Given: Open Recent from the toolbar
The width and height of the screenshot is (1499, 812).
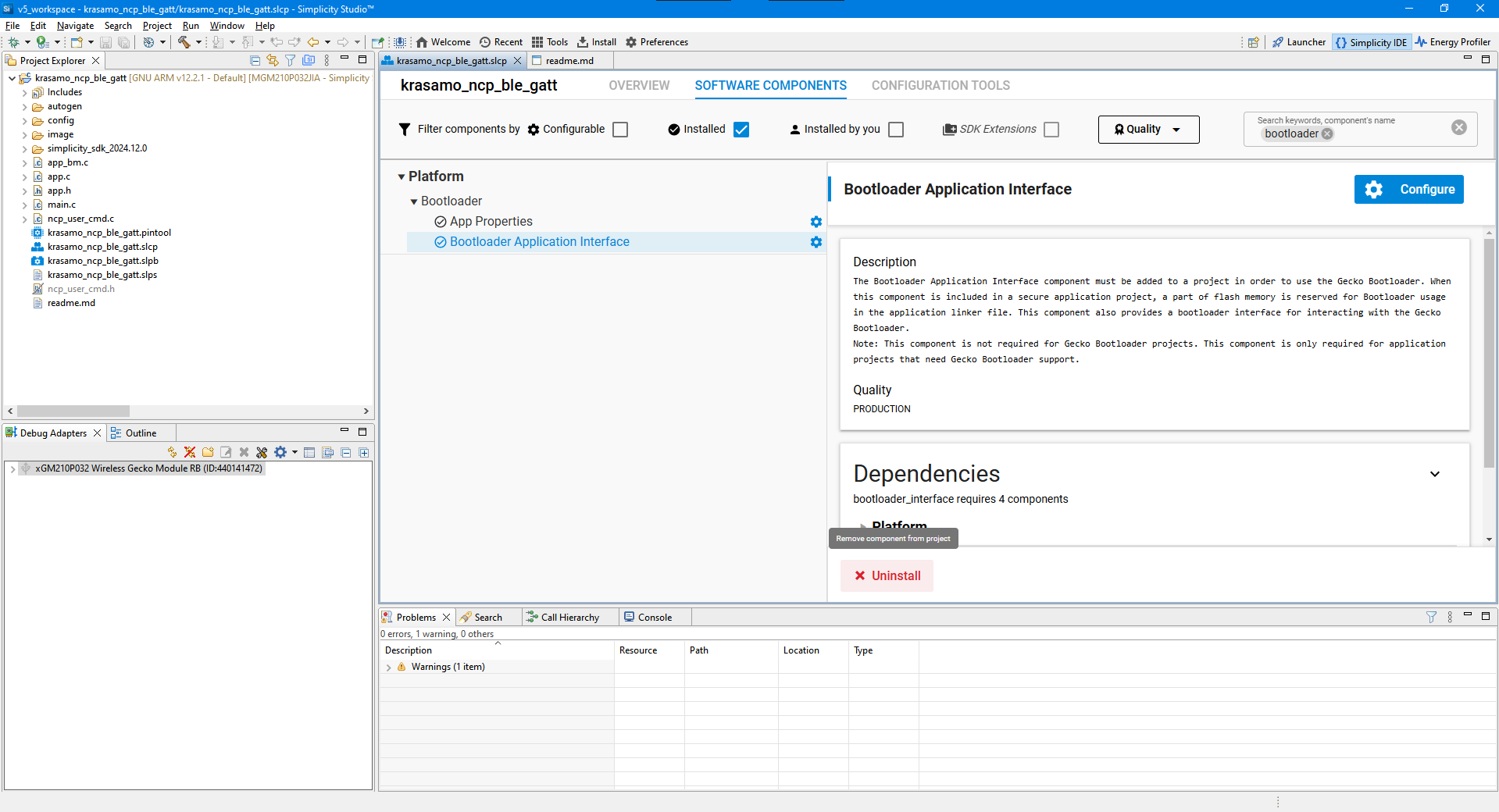Looking at the screenshot, I should [x=501, y=42].
